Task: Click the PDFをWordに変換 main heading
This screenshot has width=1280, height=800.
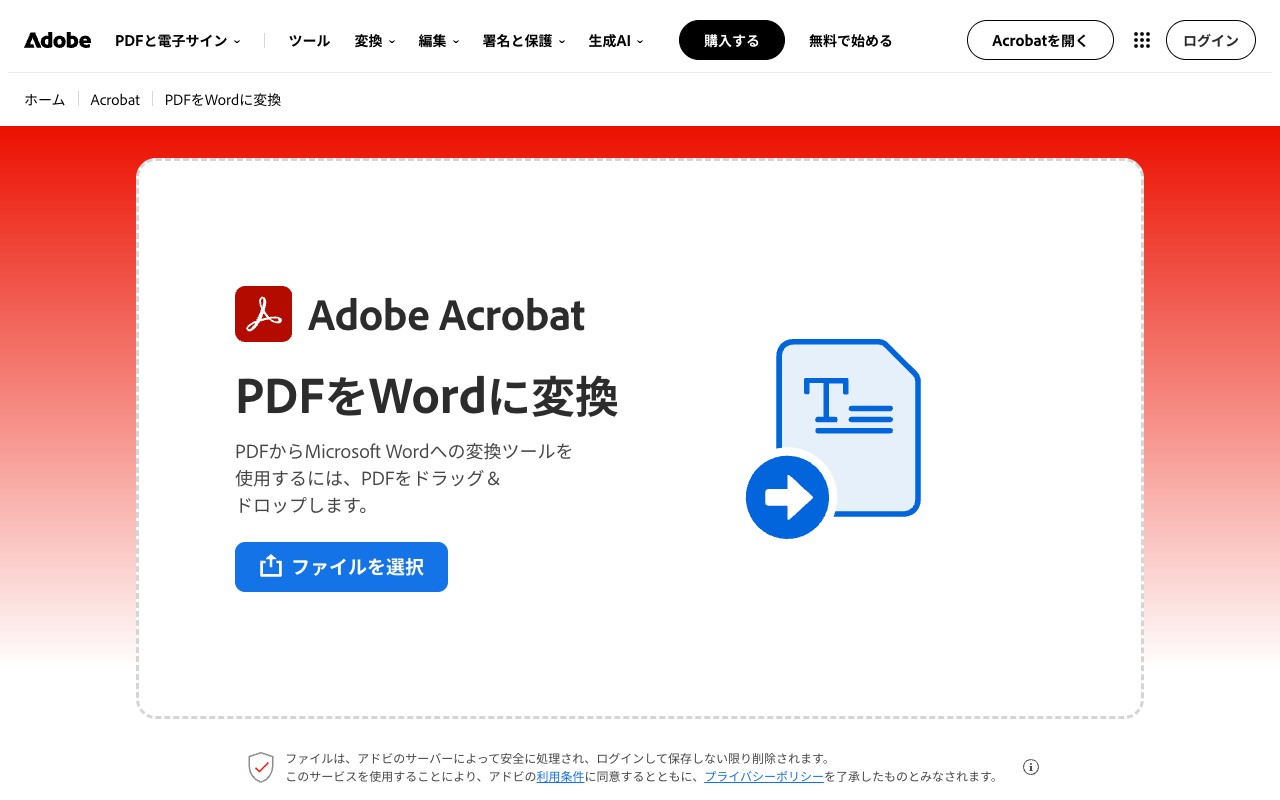Action: [427, 396]
